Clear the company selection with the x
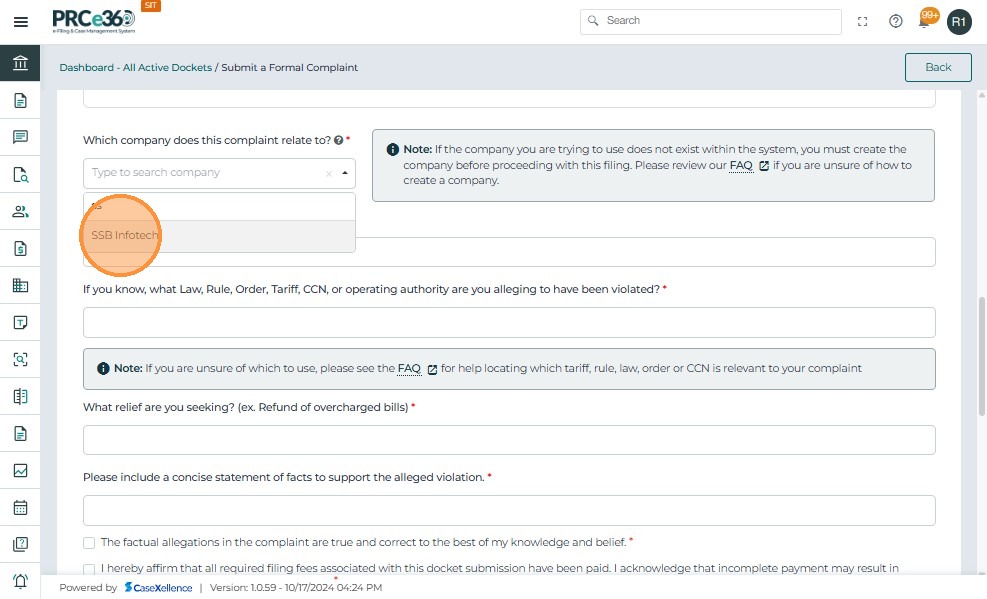 (x=328, y=174)
